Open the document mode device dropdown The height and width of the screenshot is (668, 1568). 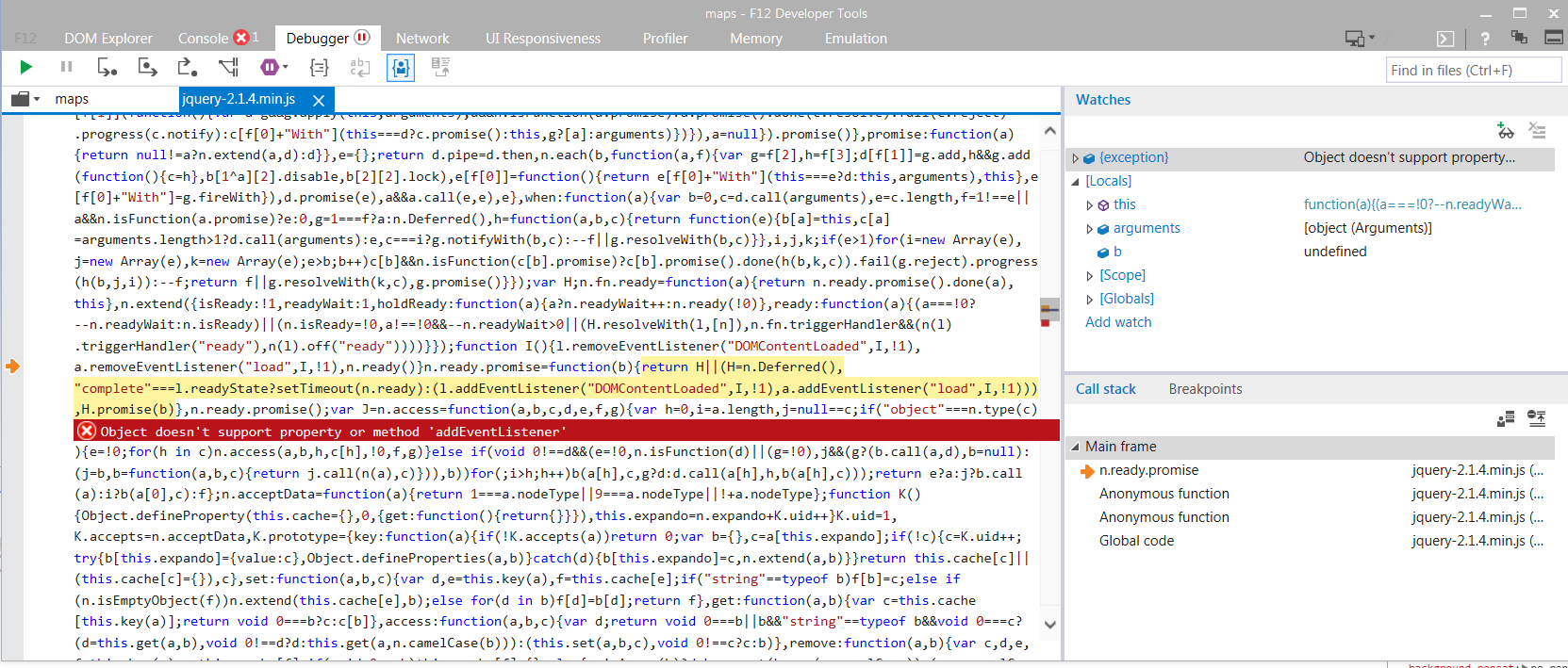click(1360, 39)
